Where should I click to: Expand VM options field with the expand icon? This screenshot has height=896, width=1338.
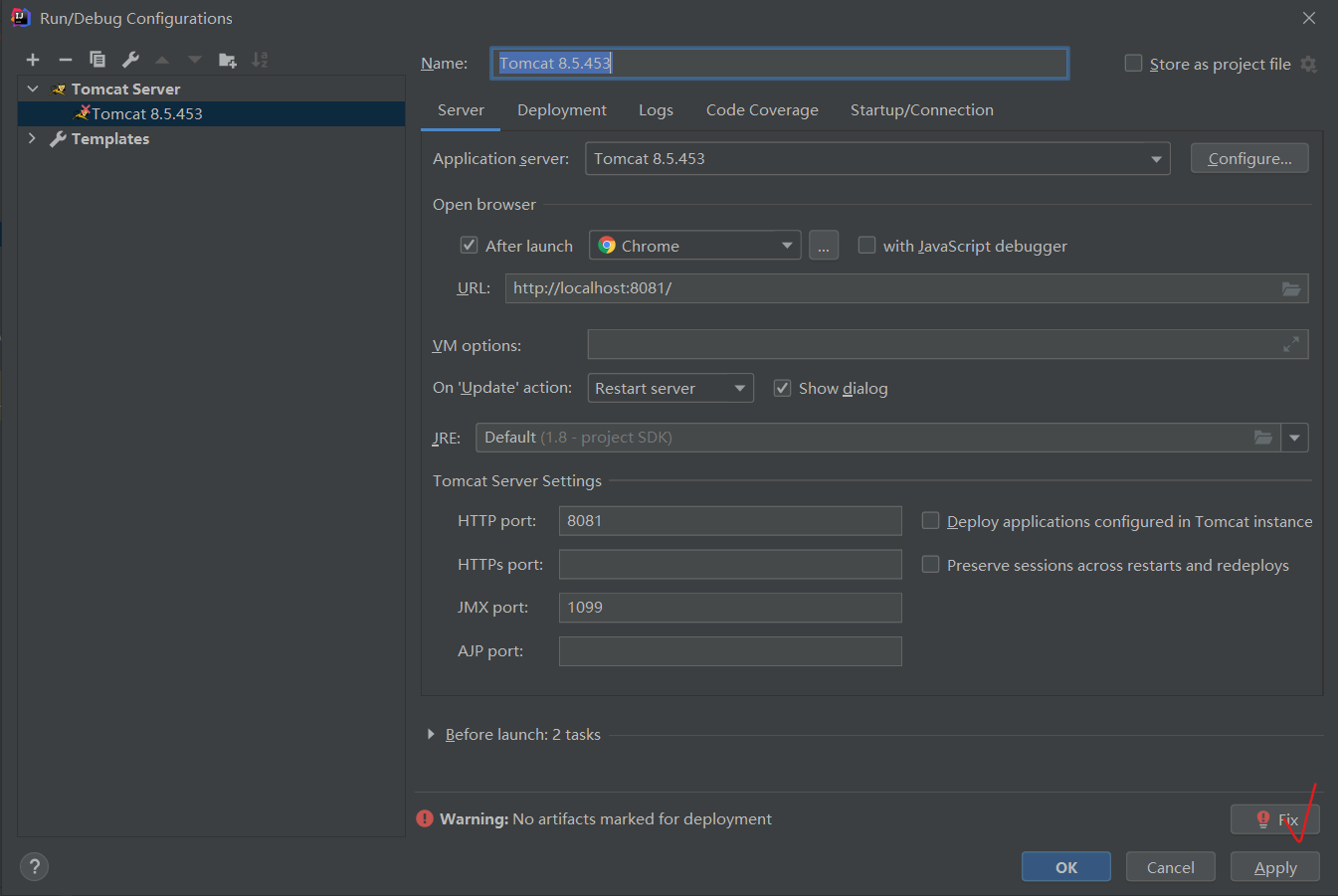point(1291,344)
